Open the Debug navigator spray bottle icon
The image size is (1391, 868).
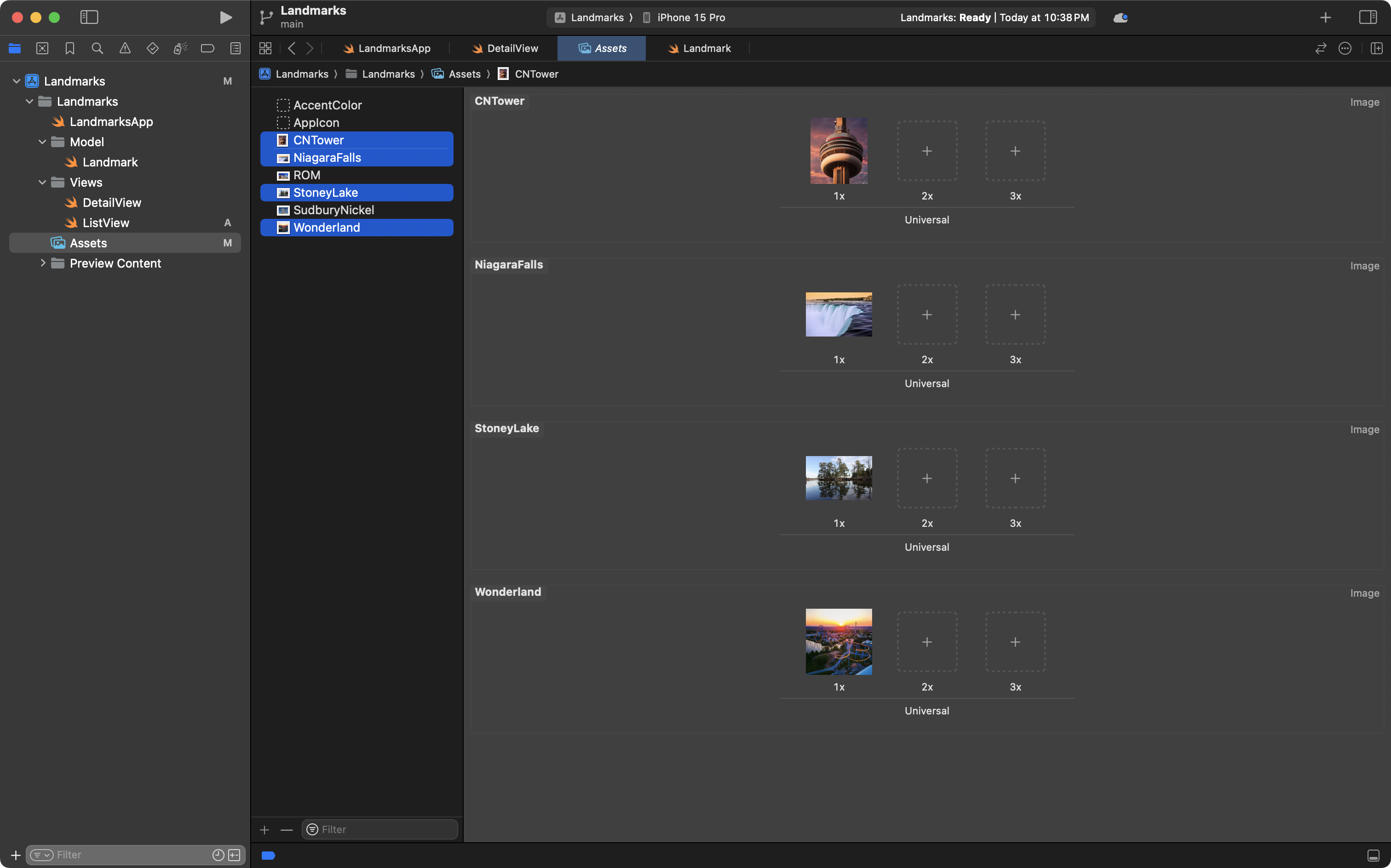pyautogui.click(x=180, y=48)
